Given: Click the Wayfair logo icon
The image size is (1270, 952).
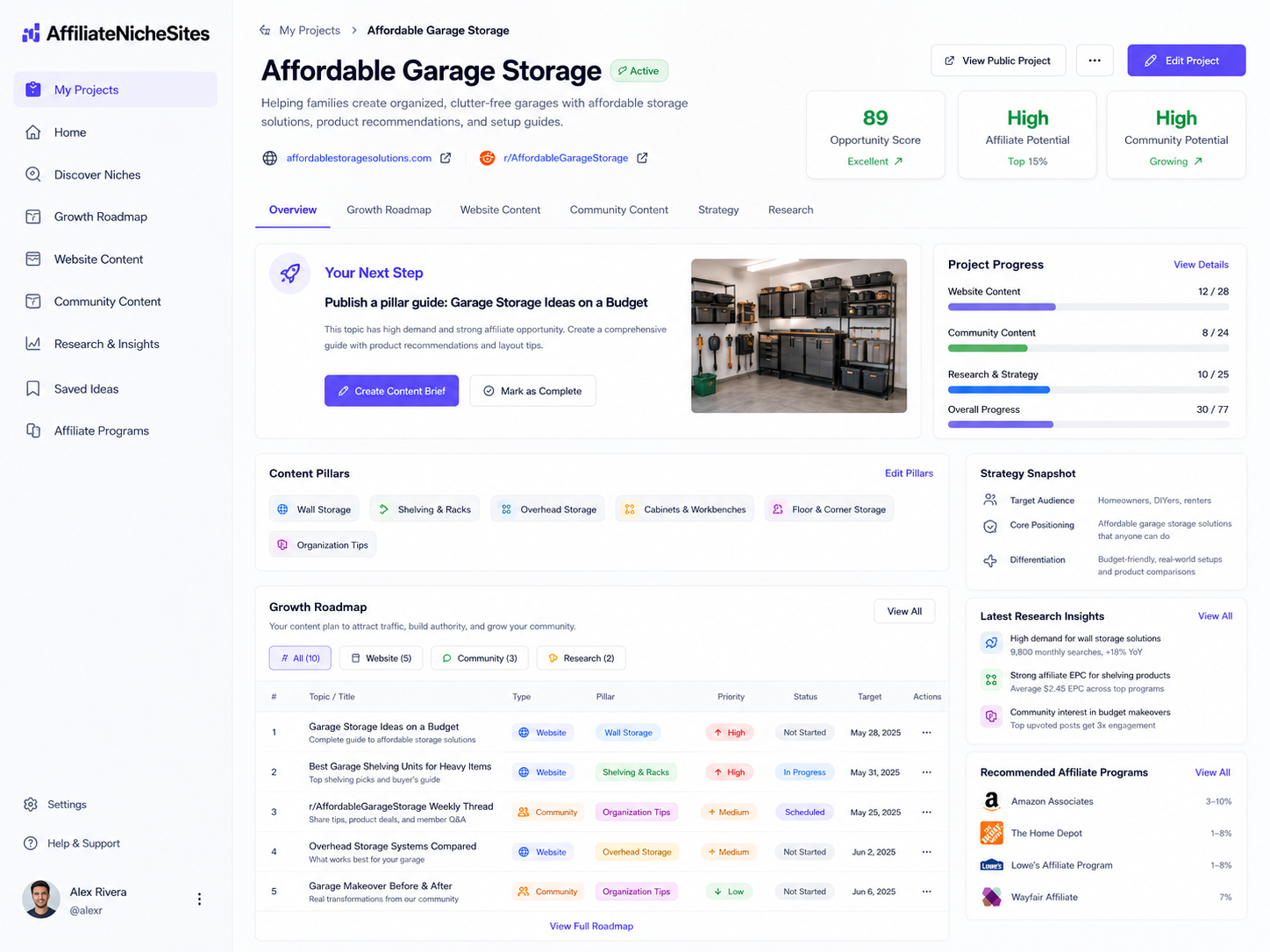Looking at the screenshot, I should 991,897.
